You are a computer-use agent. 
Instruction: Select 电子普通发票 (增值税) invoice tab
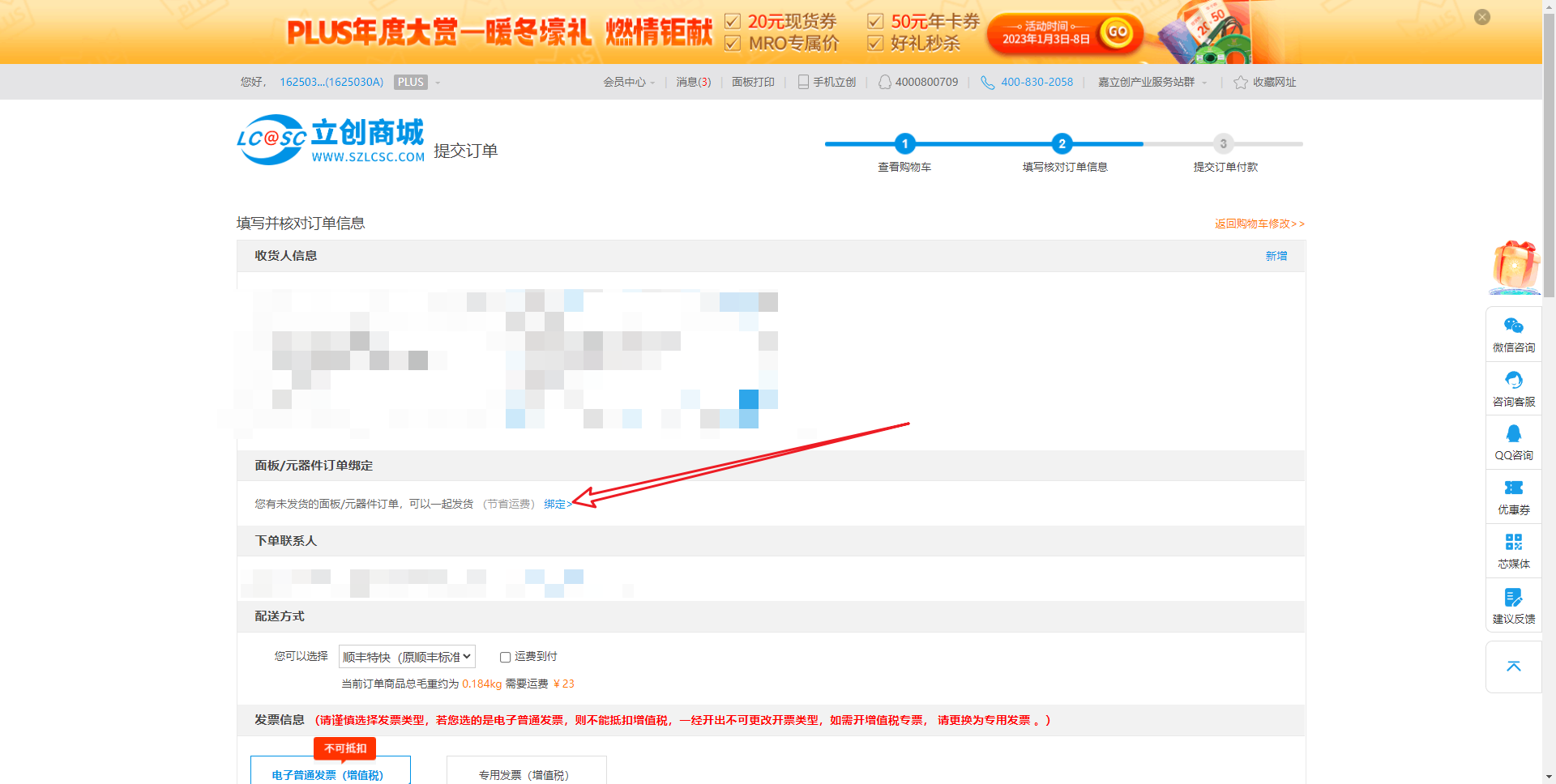tap(331, 770)
